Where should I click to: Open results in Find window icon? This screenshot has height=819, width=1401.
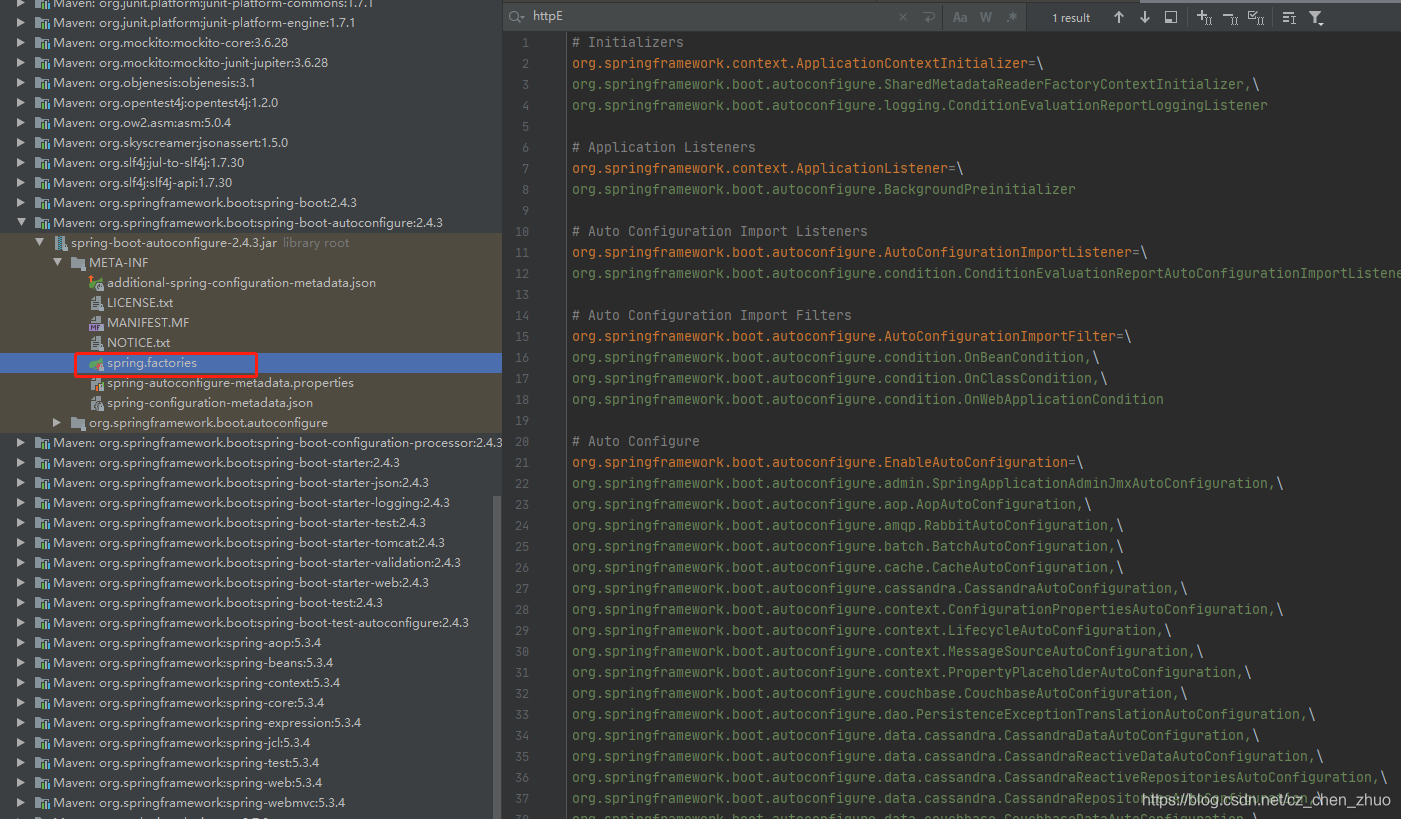(x=1171, y=17)
